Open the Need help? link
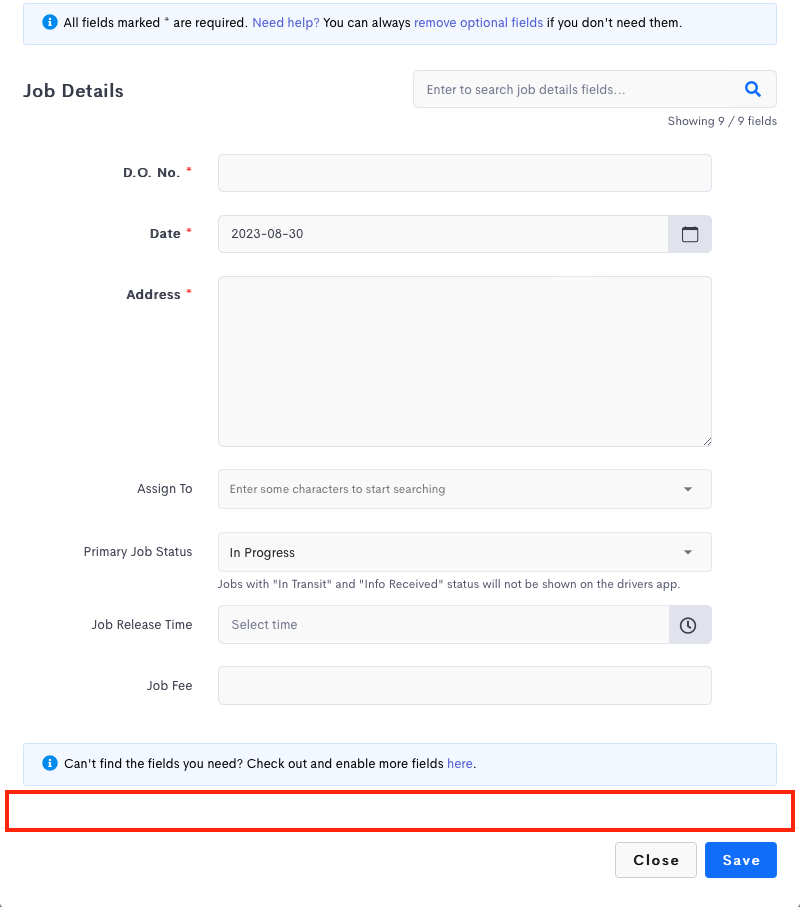 tap(286, 23)
